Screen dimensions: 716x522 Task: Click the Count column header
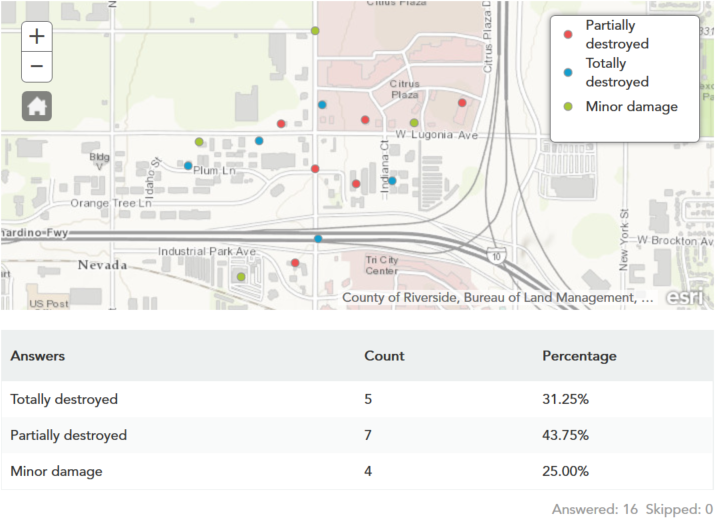tap(384, 356)
